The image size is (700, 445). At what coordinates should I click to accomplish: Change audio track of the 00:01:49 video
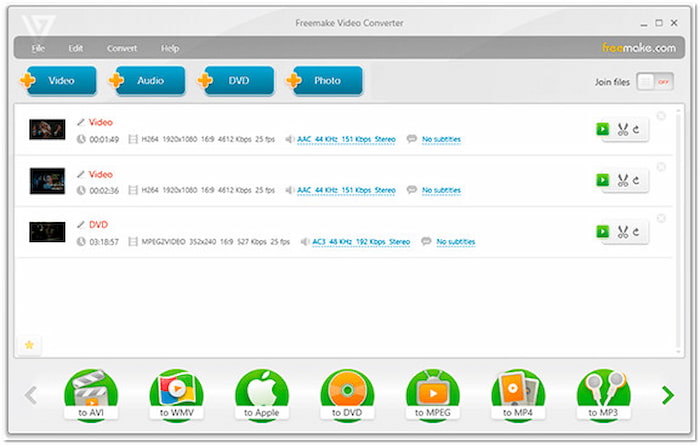tap(346, 139)
